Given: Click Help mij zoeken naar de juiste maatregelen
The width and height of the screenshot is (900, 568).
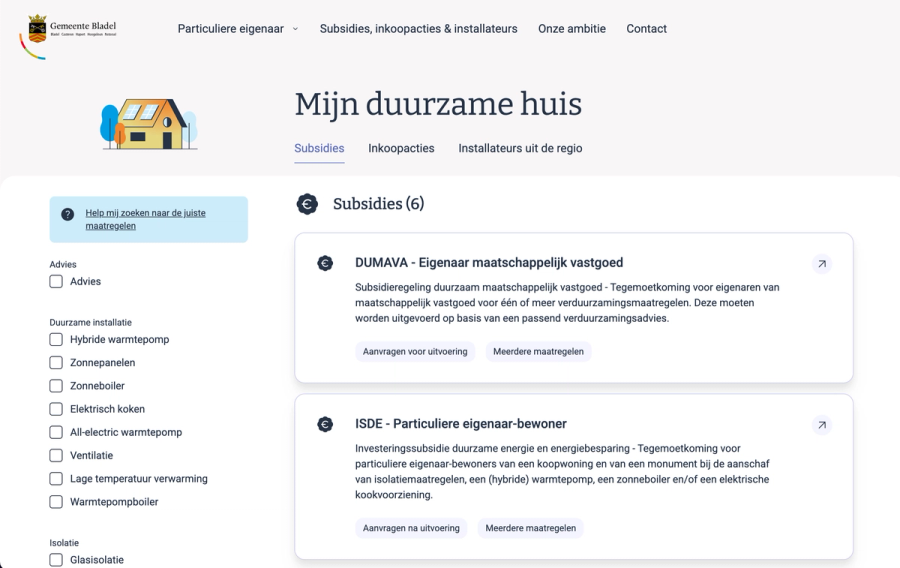Looking at the screenshot, I should click(145, 219).
